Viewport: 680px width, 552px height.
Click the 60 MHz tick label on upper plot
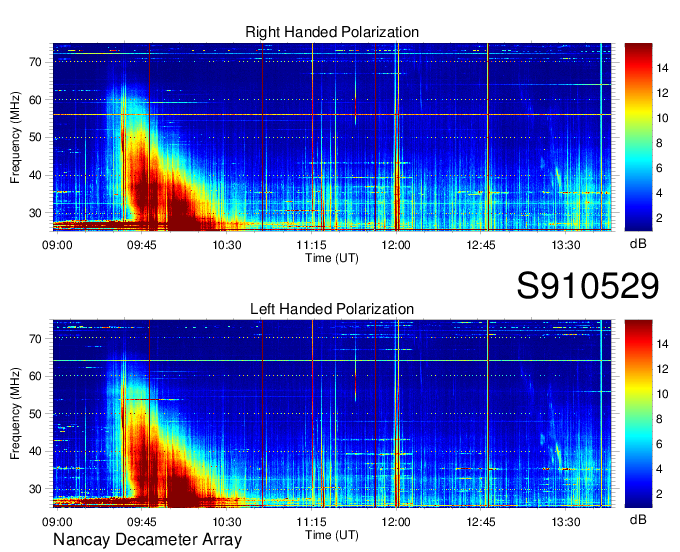pyautogui.click(x=36, y=100)
